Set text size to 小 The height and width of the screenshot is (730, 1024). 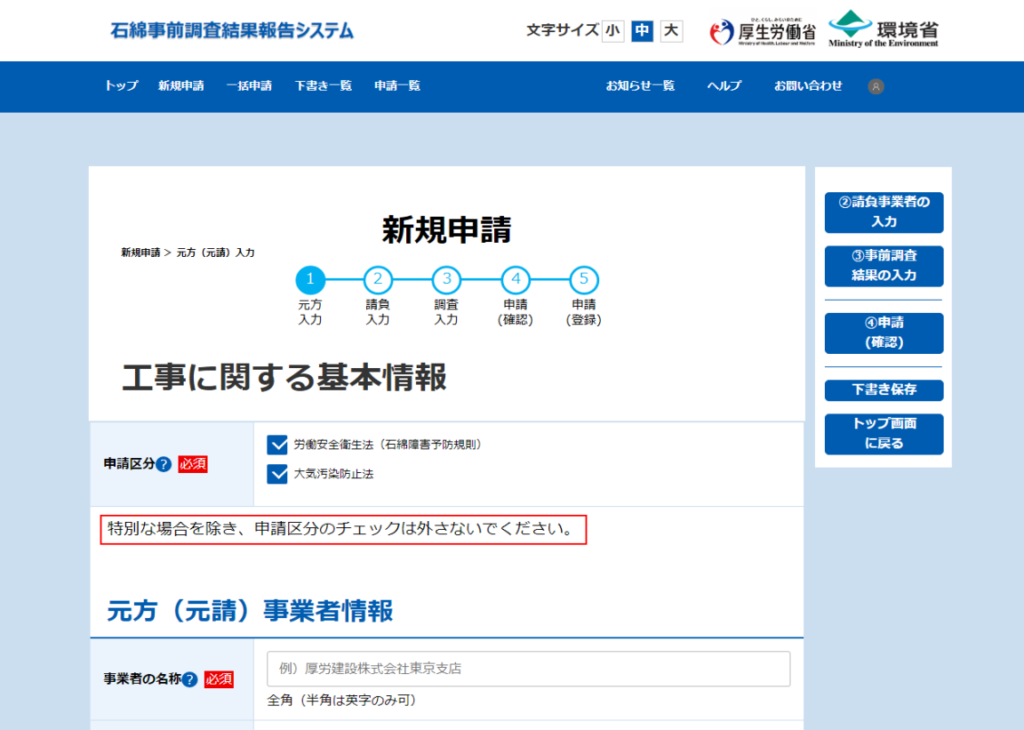tap(612, 31)
